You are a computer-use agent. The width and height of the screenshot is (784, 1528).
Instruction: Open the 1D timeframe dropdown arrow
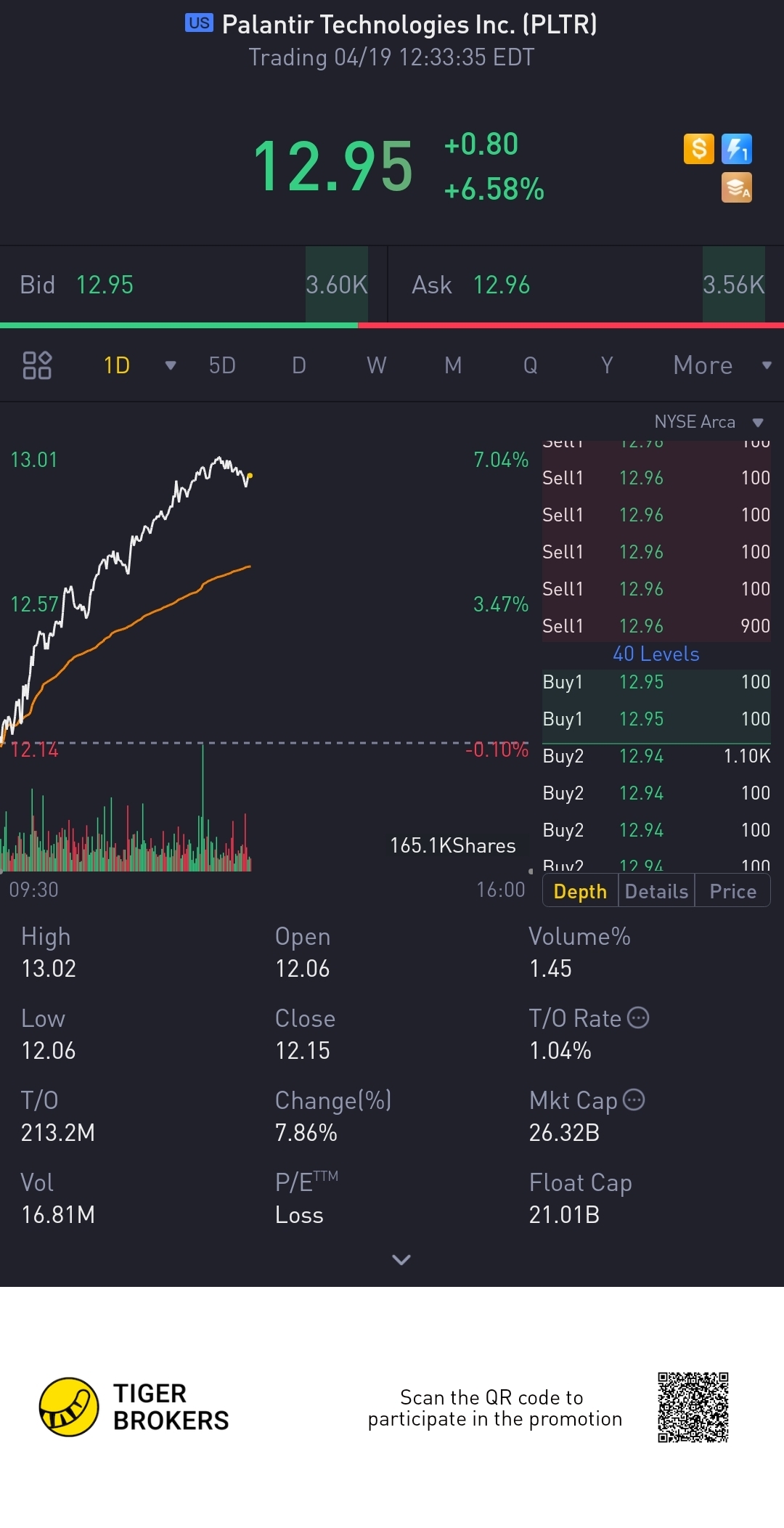click(x=171, y=365)
